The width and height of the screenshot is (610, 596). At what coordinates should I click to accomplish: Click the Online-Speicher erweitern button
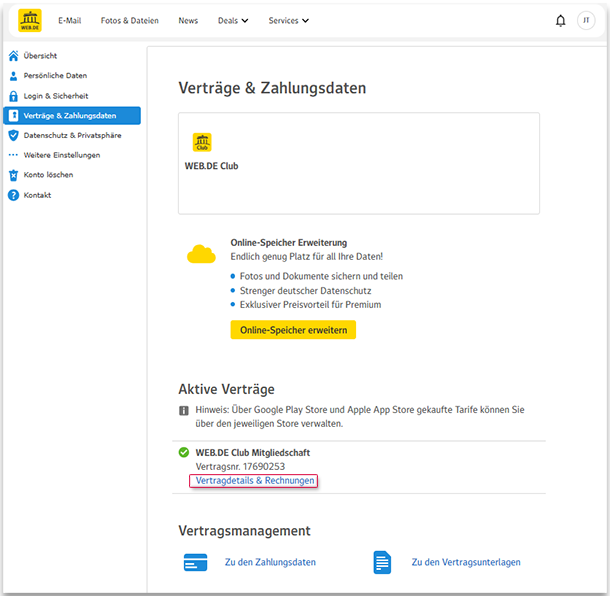point(293,330)
